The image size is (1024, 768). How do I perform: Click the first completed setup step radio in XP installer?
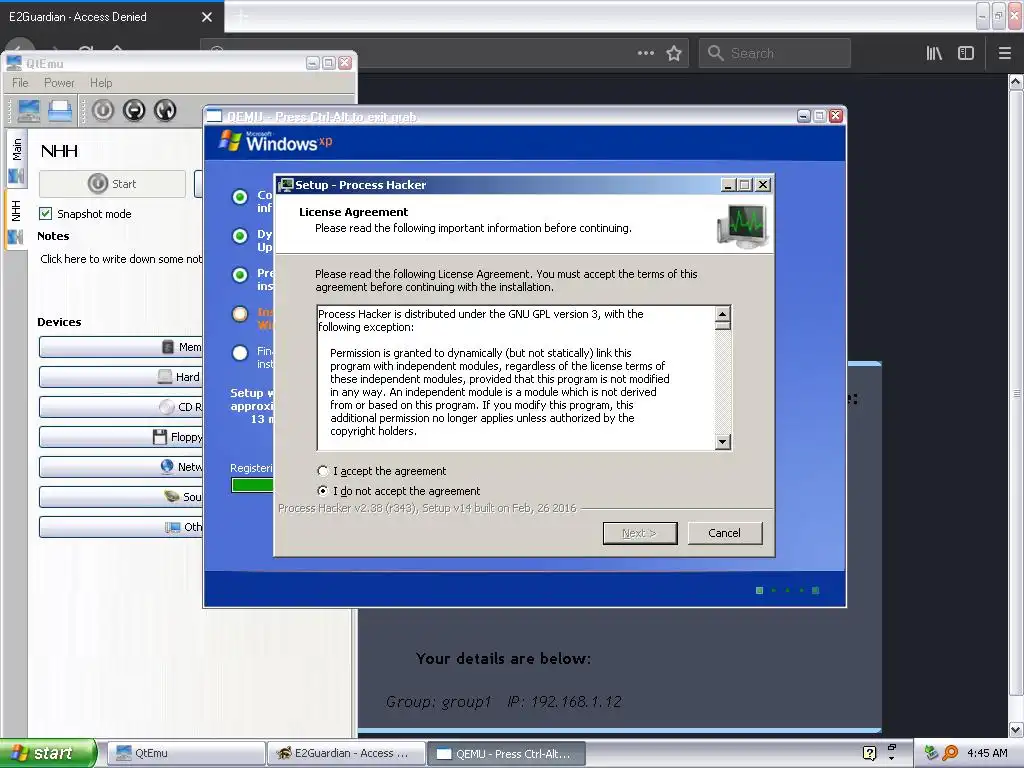pos(240,197)
